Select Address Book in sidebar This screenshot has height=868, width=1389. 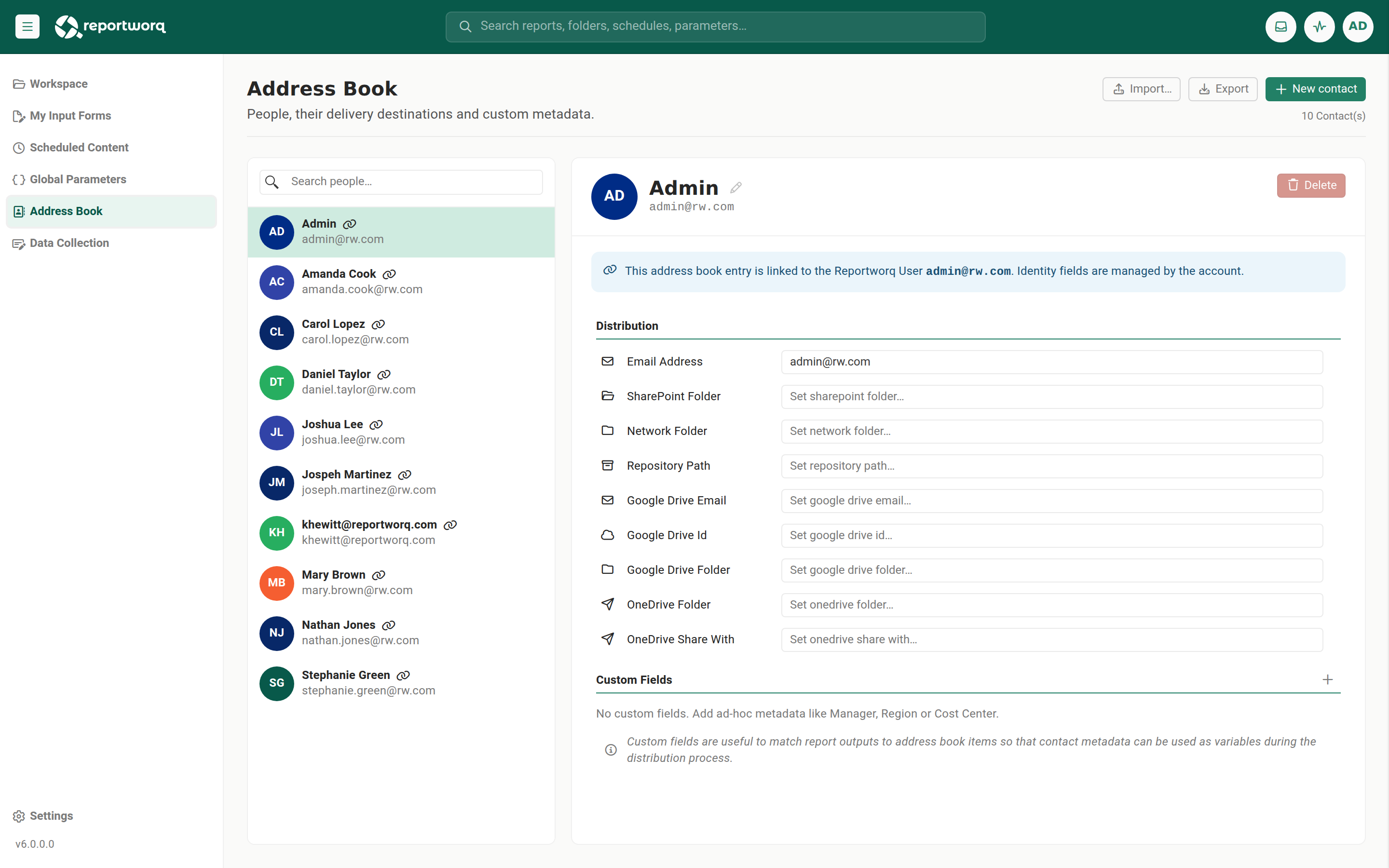point(111,211)
